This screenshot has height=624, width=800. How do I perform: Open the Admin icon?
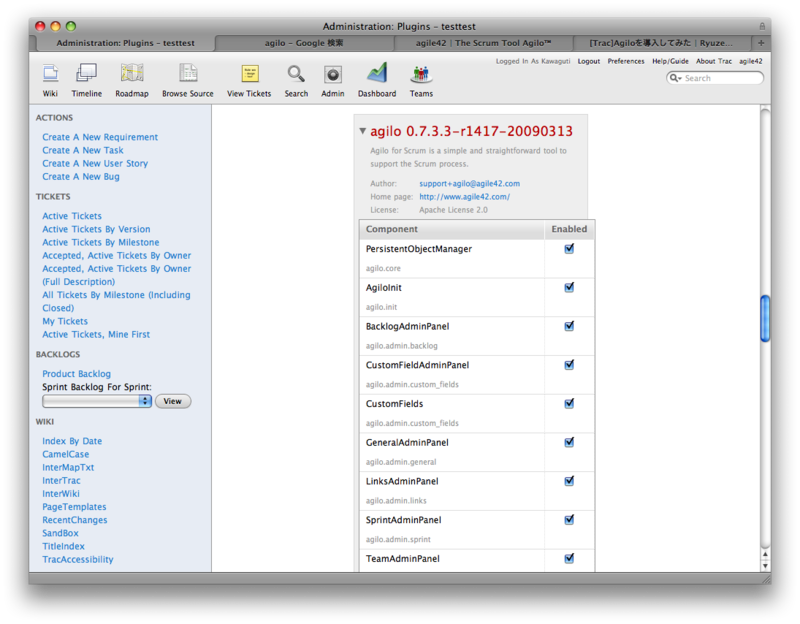pyautogui.click(x=333, y=74)
